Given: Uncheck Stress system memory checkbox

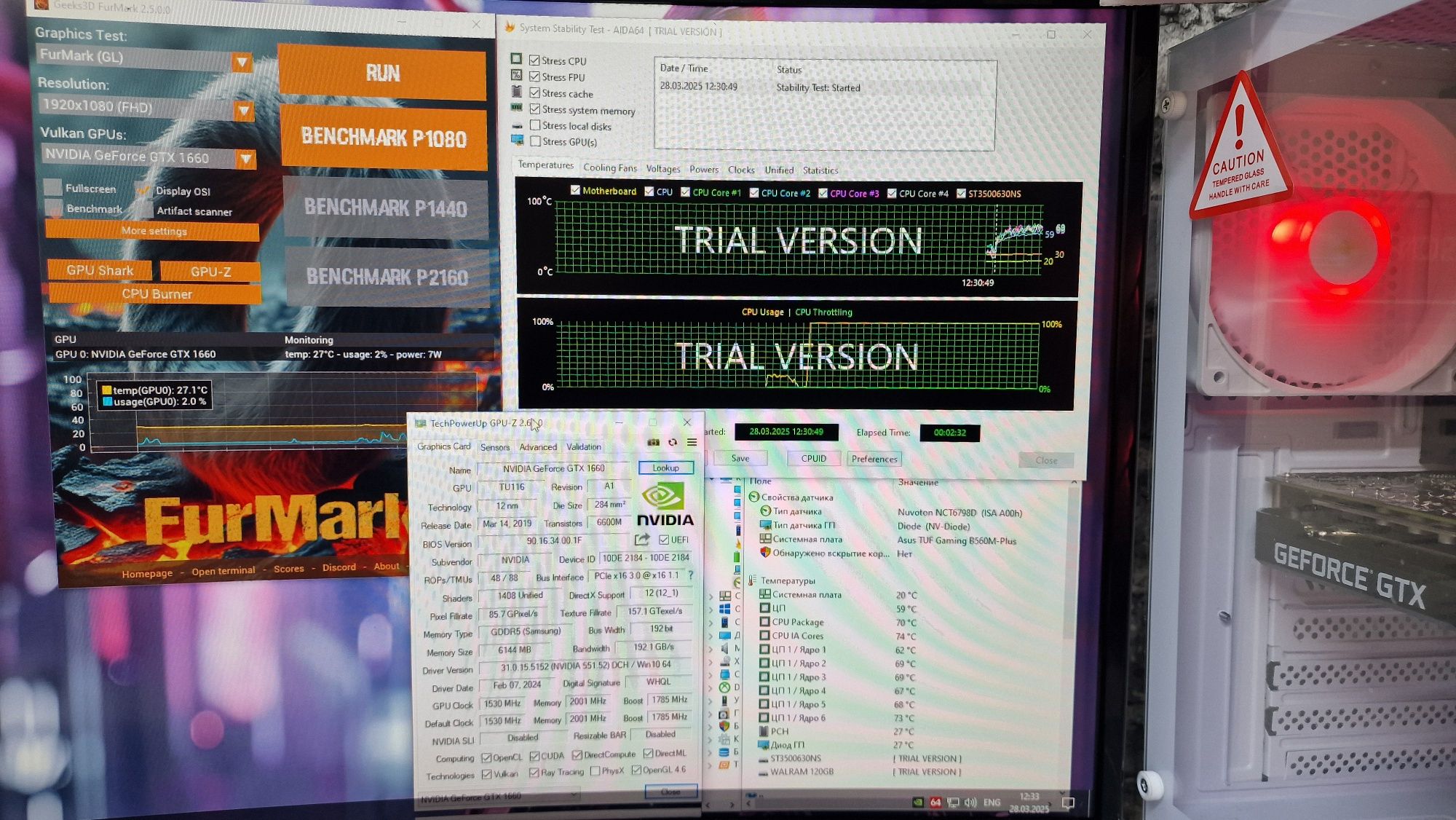Looking at the screenshot, I should [x=534, y=109].
